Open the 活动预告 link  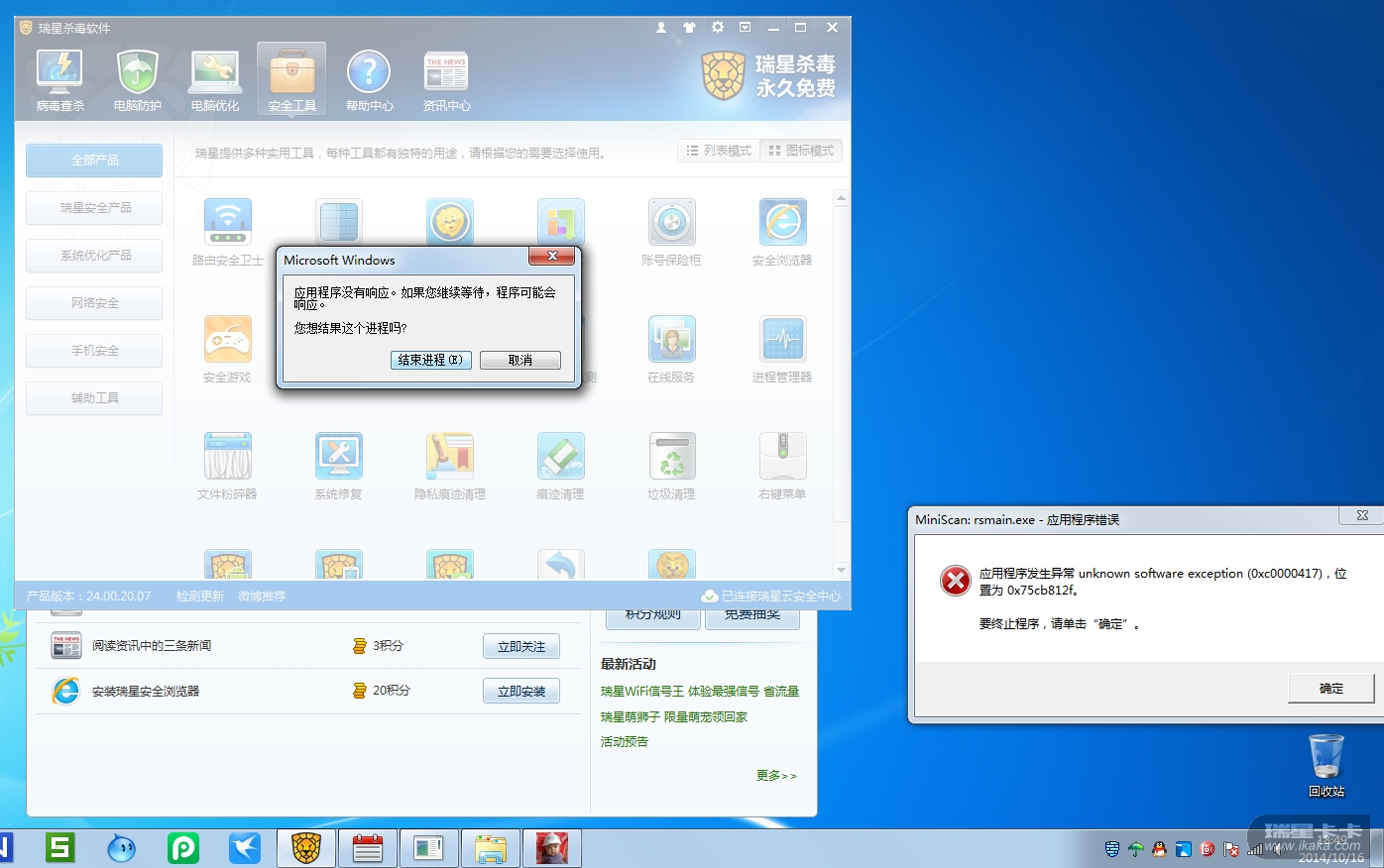tap(625, 741)
